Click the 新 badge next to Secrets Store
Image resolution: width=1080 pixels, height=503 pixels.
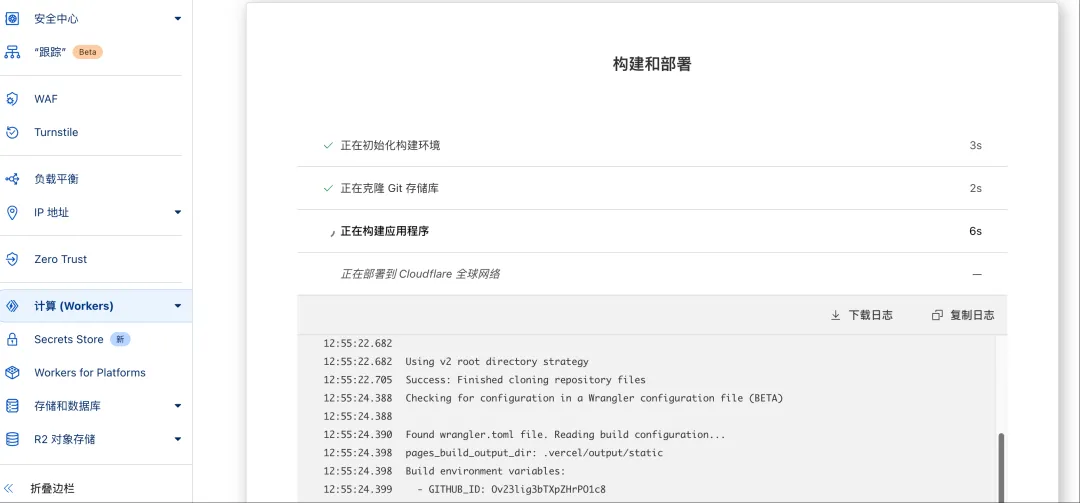[x=120, y=339]
